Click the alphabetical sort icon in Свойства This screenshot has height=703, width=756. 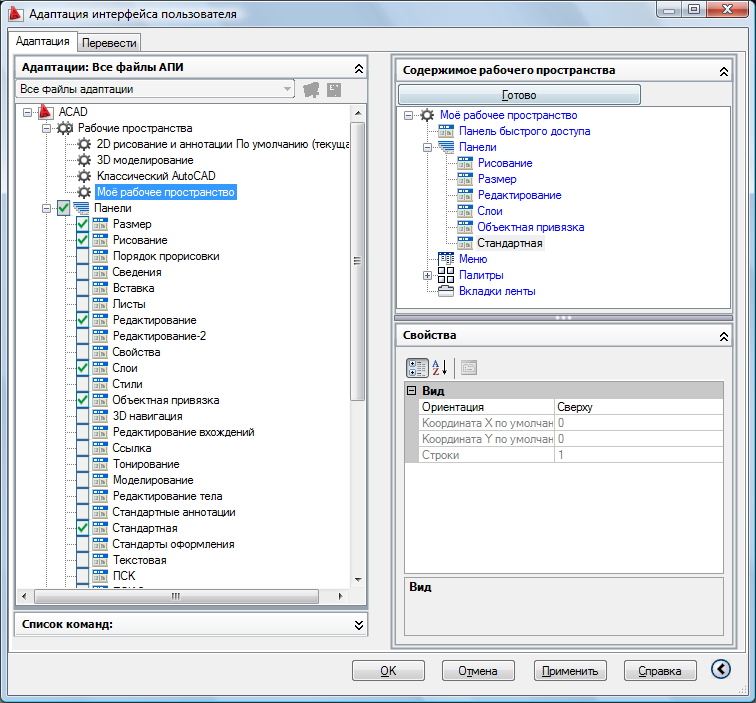tap(440, 368)
